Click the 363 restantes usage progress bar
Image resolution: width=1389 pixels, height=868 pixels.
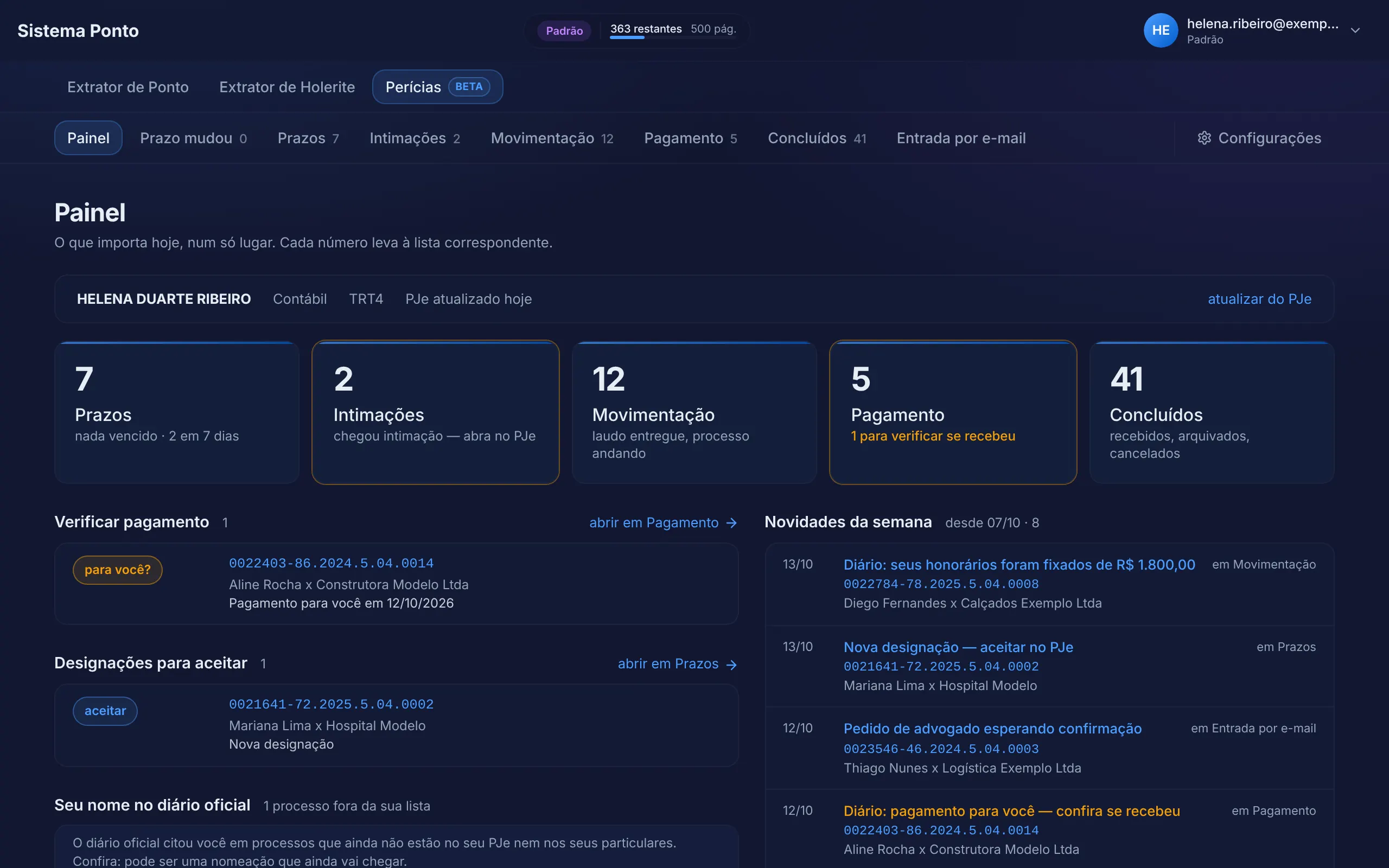tap(673, 37)
